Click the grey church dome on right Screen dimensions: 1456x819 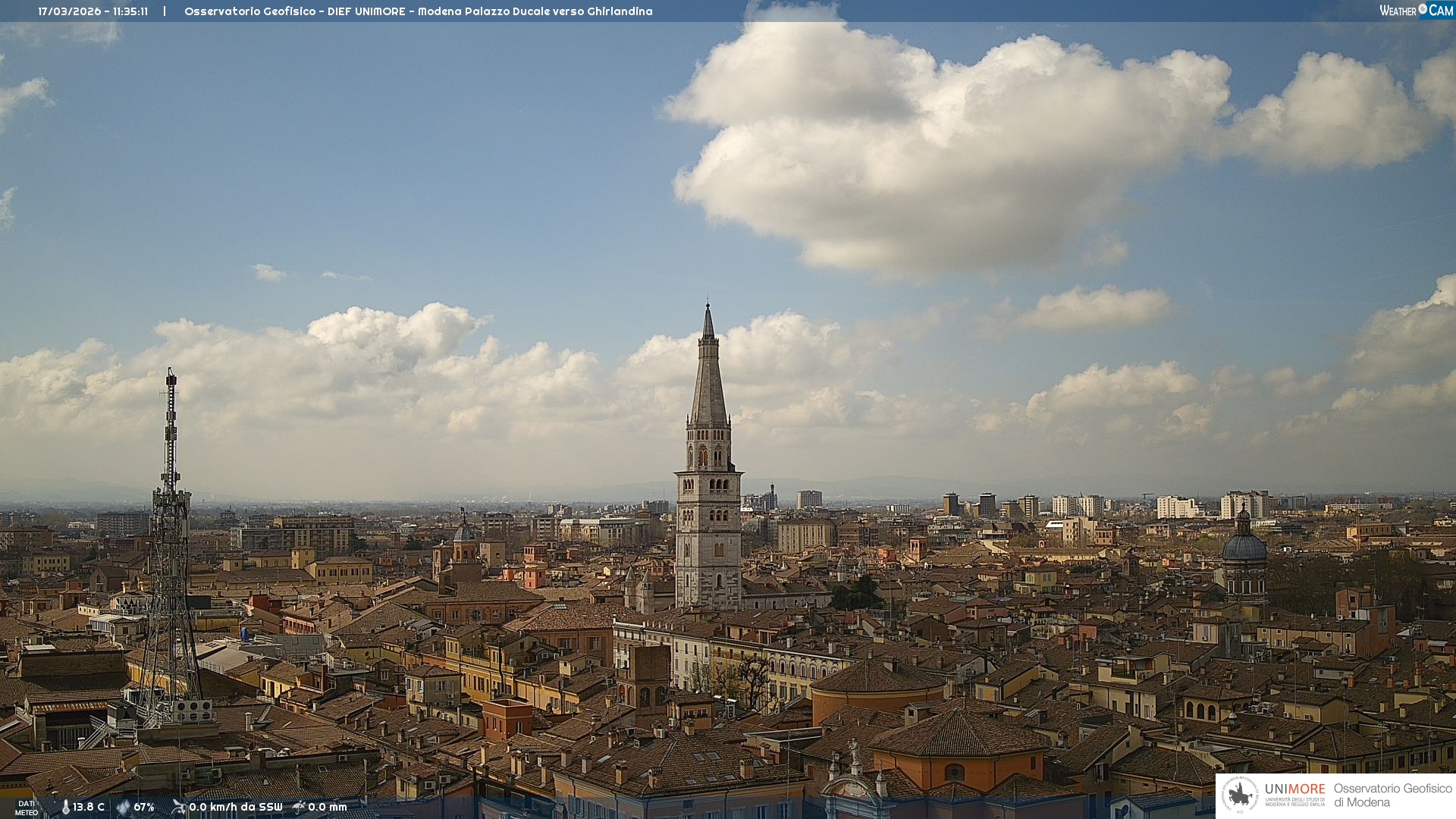tap(1244, 546)
